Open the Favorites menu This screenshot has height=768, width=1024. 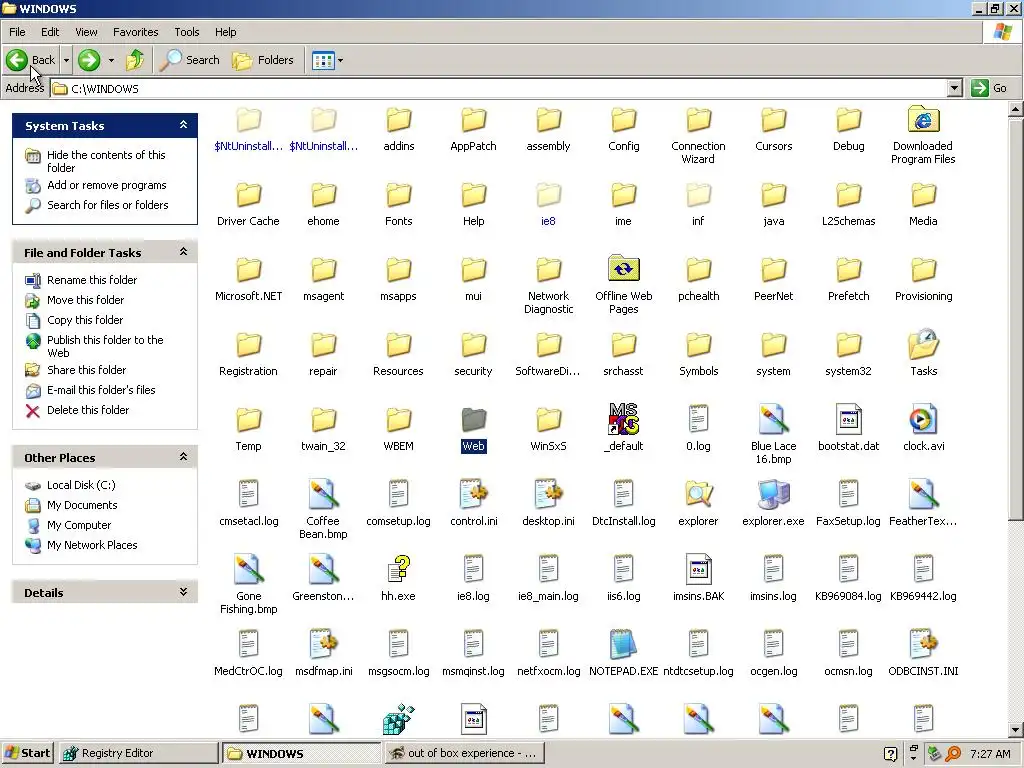(x=135, y=32)
